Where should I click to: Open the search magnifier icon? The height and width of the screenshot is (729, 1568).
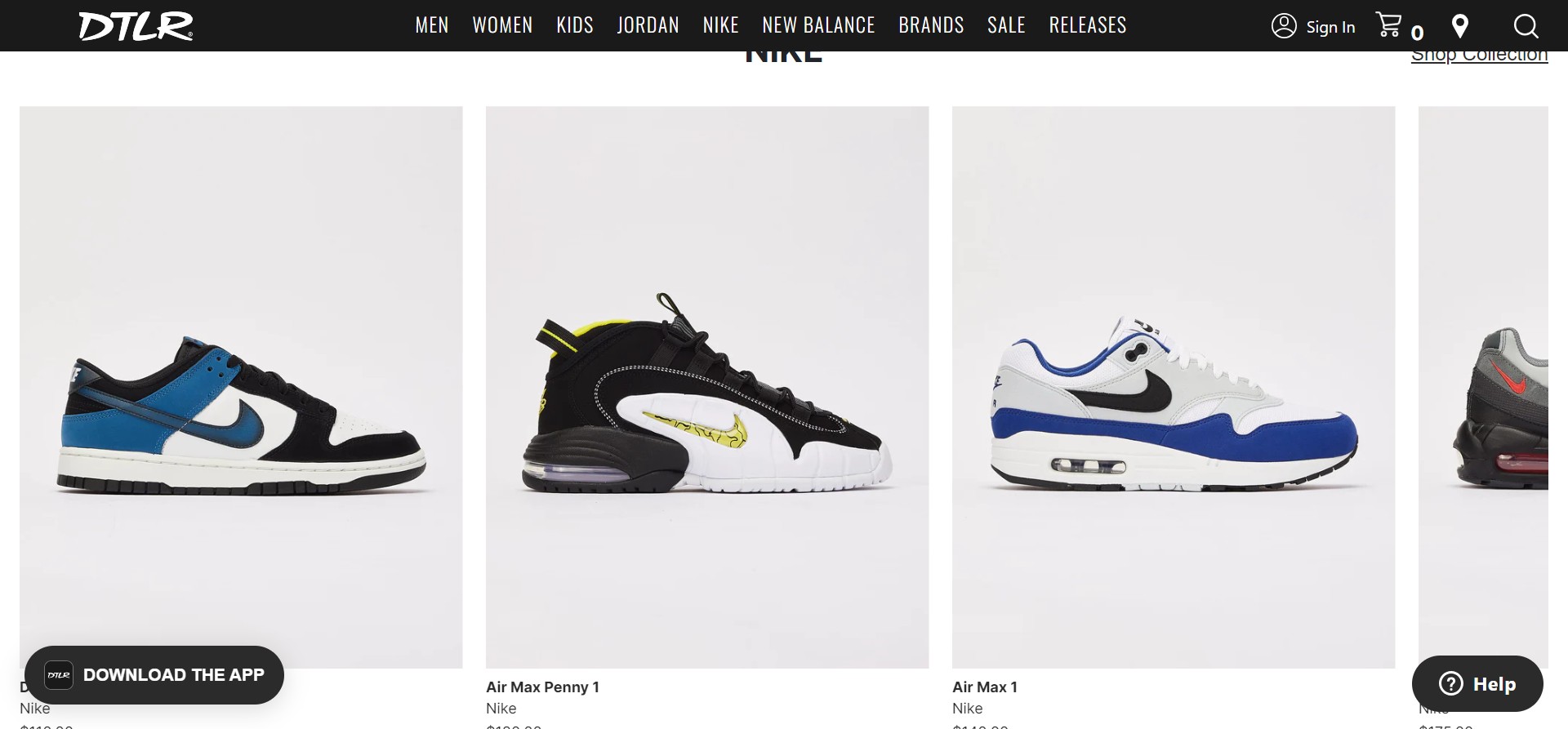(1526, 26)
